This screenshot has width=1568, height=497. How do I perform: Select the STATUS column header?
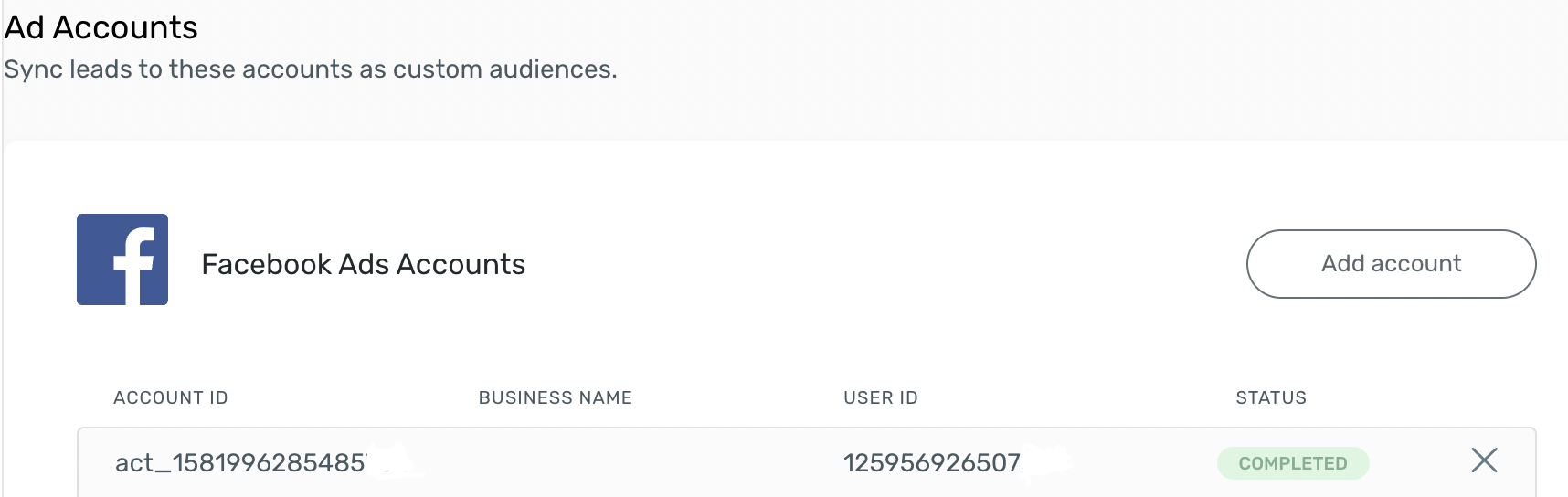click(x=1271, y=397)
